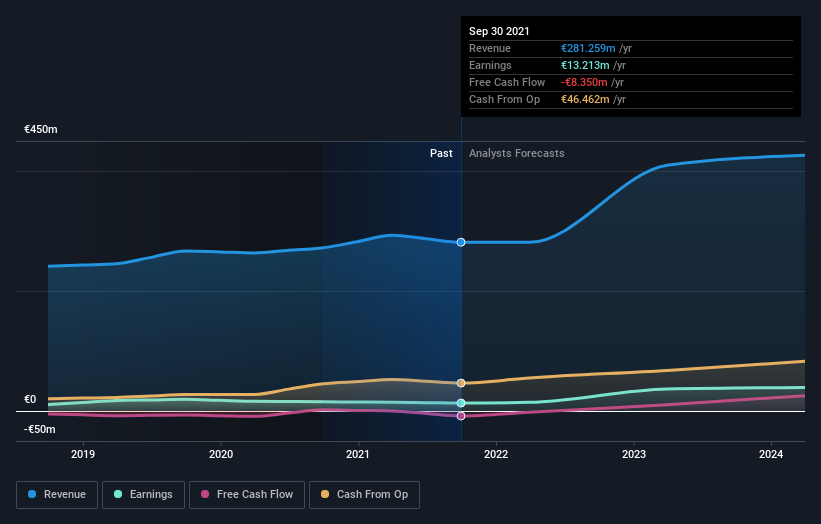
Task: Toggle the Revenue legend button
Action: (x=57, y=495)
